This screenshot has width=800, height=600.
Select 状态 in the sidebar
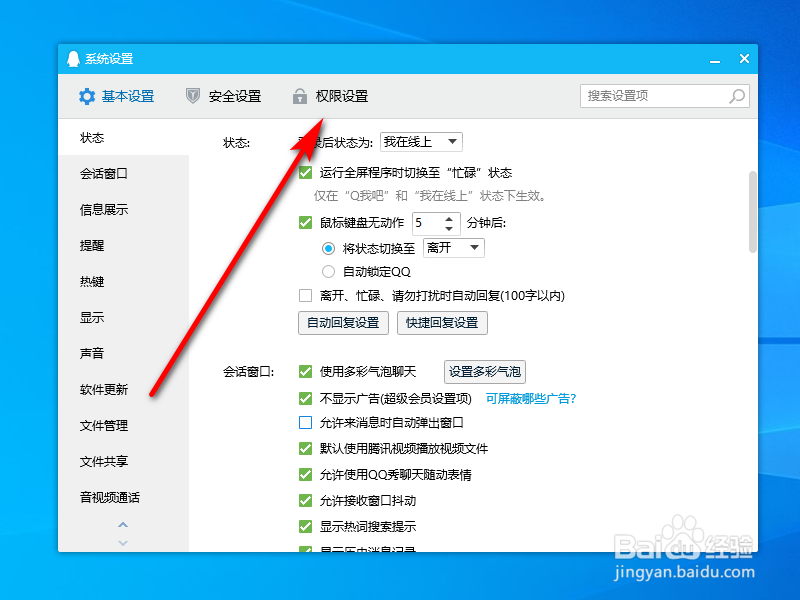pos(123,138)
